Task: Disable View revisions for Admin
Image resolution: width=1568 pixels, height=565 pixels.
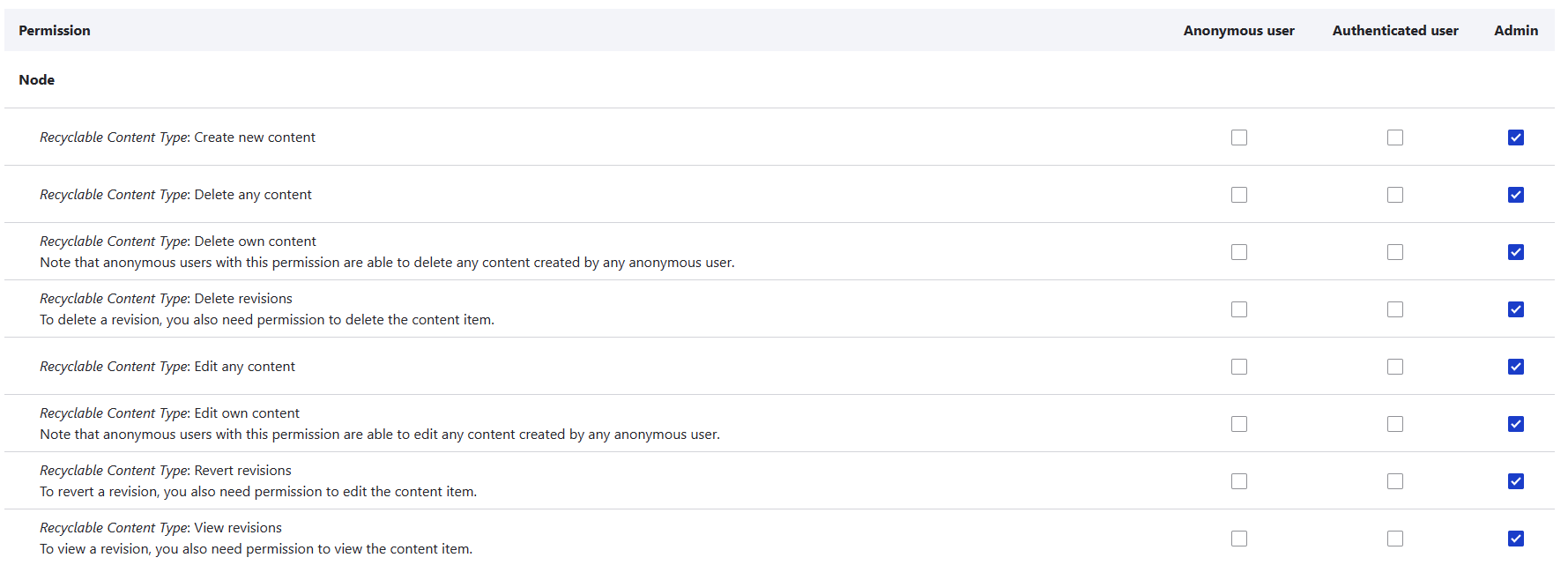Action: [x=1516, y=538]
